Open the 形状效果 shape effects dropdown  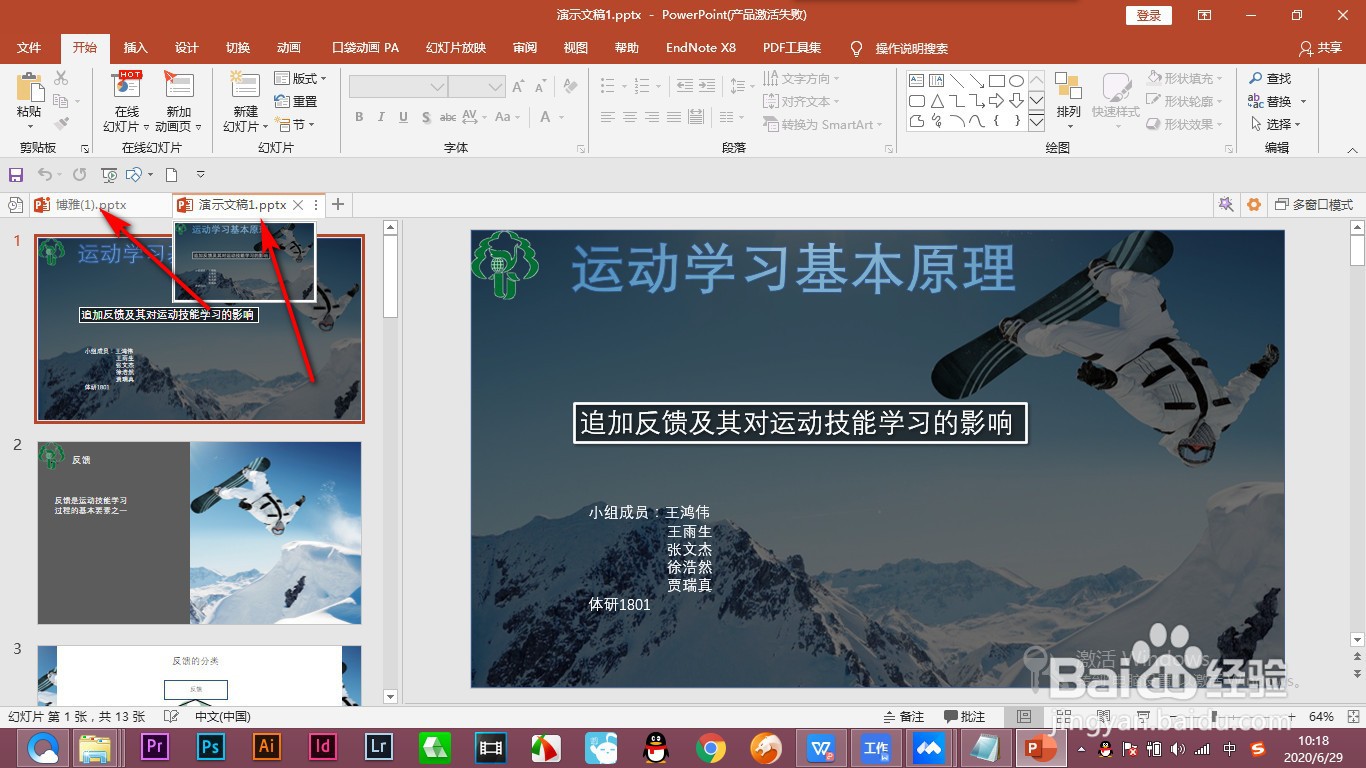1186,124
